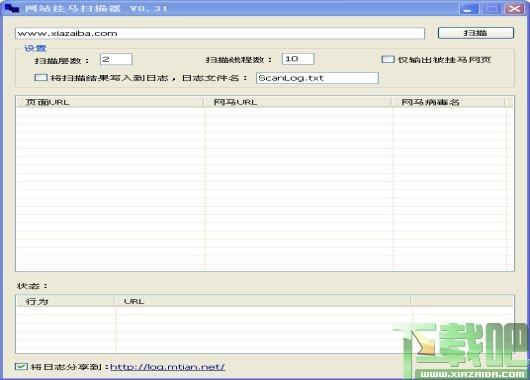Image resolution: width=530 pixels, height=380 pixels.
Task: Click the 页面URL column header
Action: coord(110,102)
